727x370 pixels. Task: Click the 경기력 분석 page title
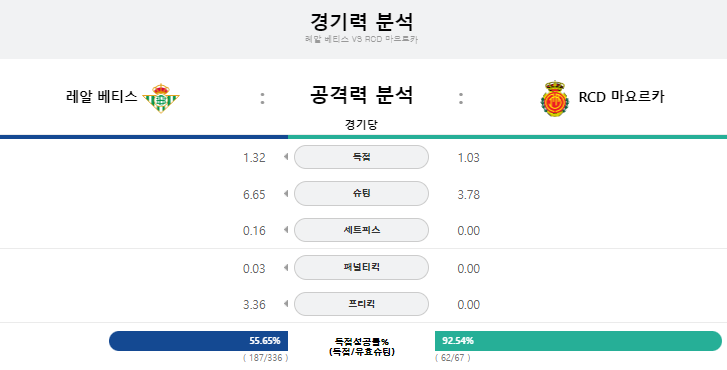[x=362, y=22]
